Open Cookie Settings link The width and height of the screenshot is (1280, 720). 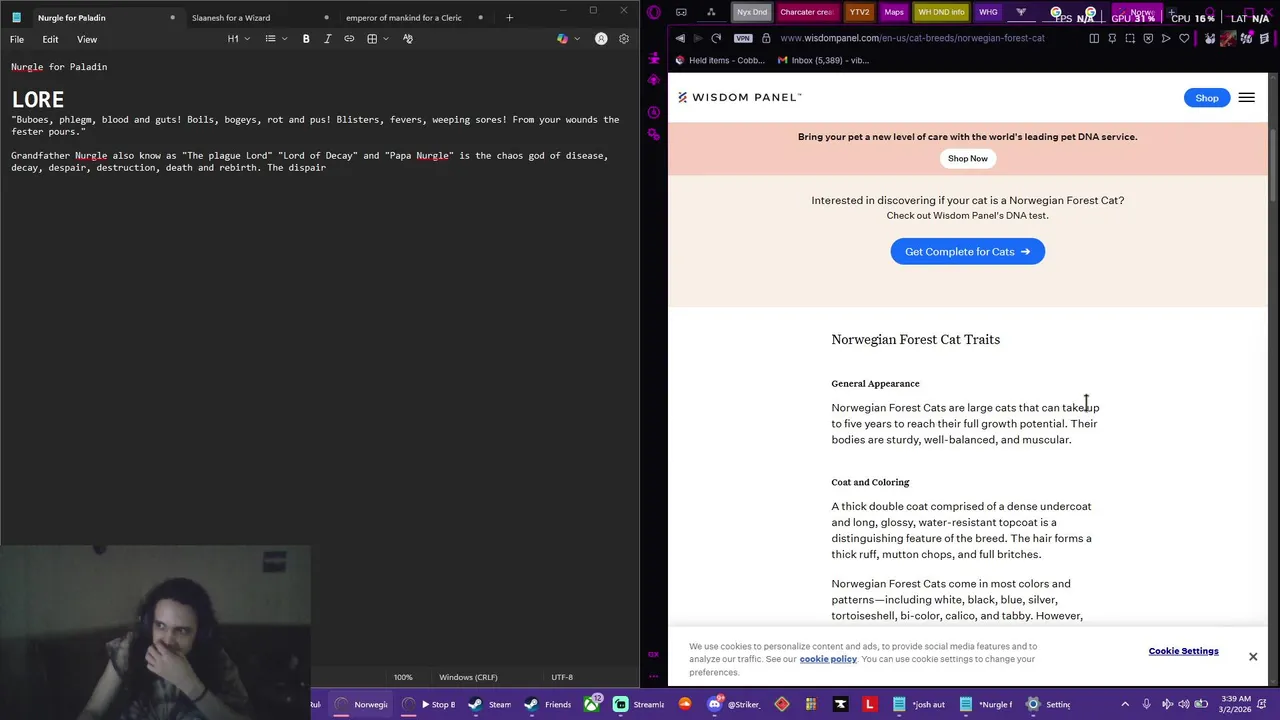pos(1183,651)
